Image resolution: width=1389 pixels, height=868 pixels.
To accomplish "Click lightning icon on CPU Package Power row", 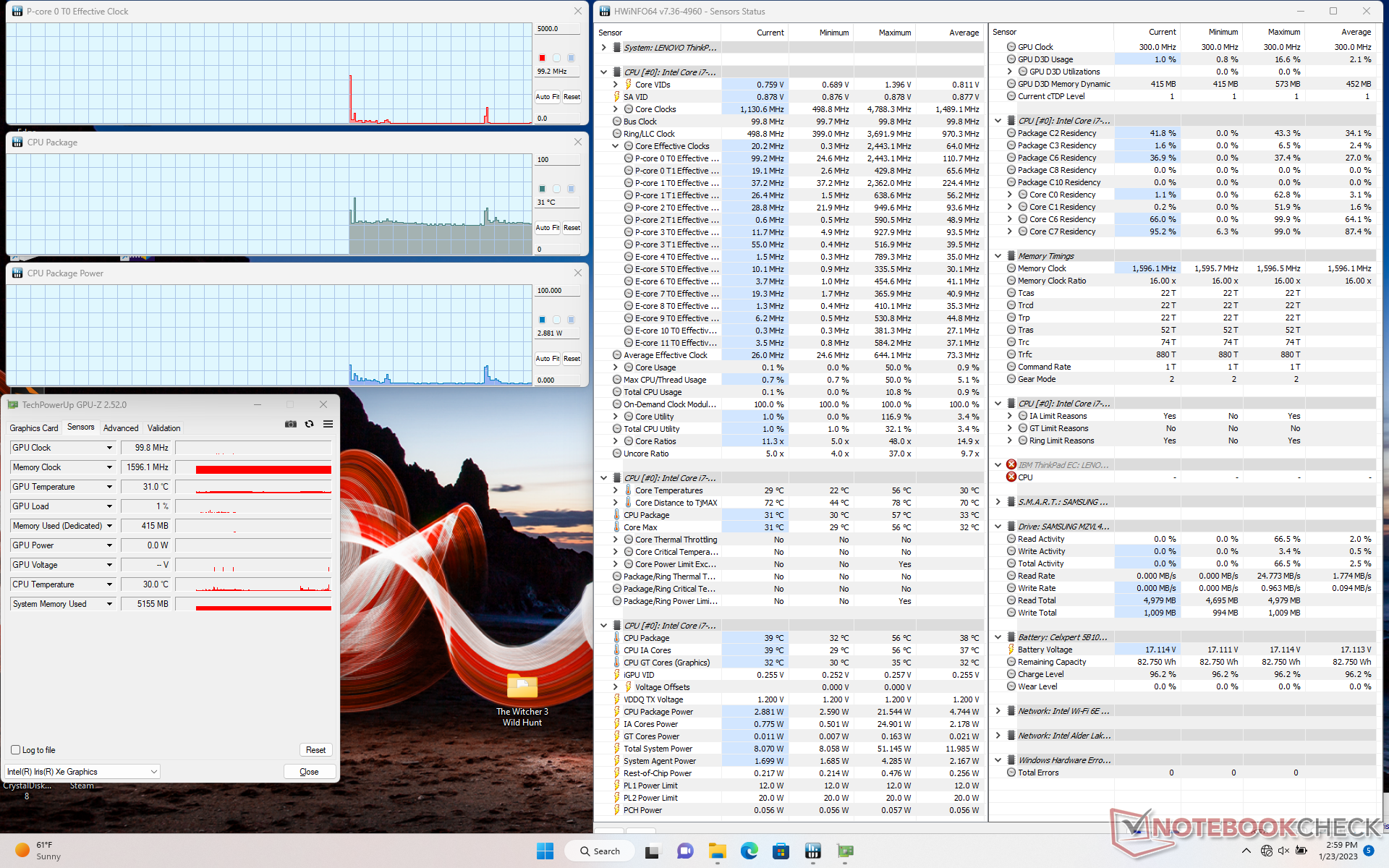I will tap(617, 712).
